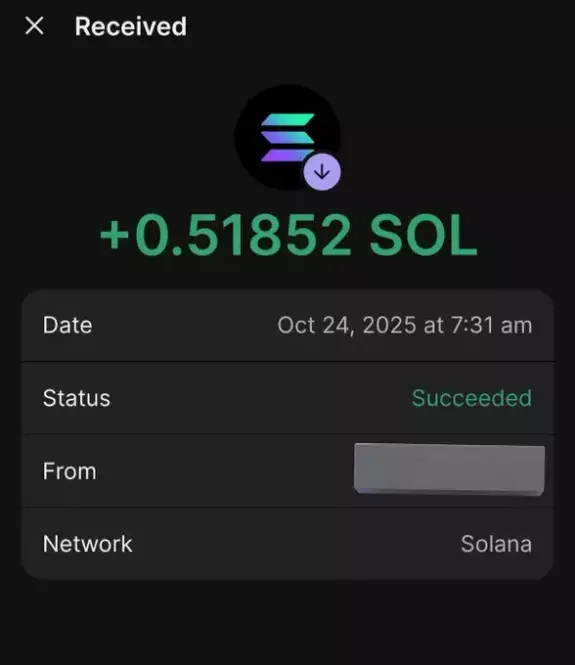This screenshot has width=575, height=665.
Task: Tap the black circle behind Solana logo
Action: tap(288, 137)
